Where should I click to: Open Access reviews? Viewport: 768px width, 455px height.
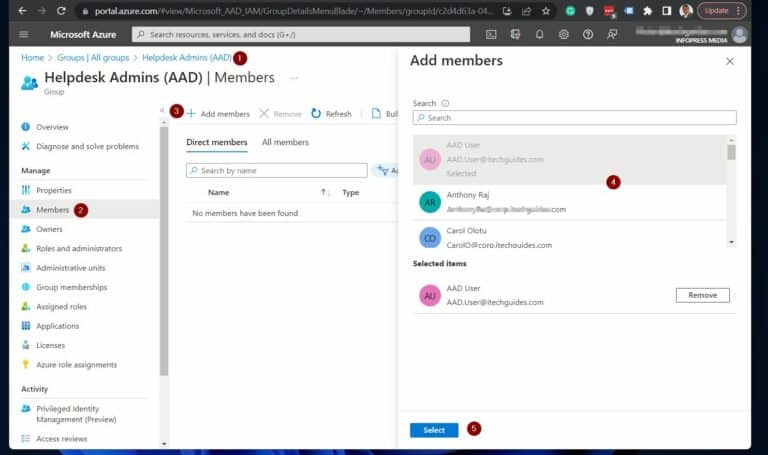(x=61, y=439)
